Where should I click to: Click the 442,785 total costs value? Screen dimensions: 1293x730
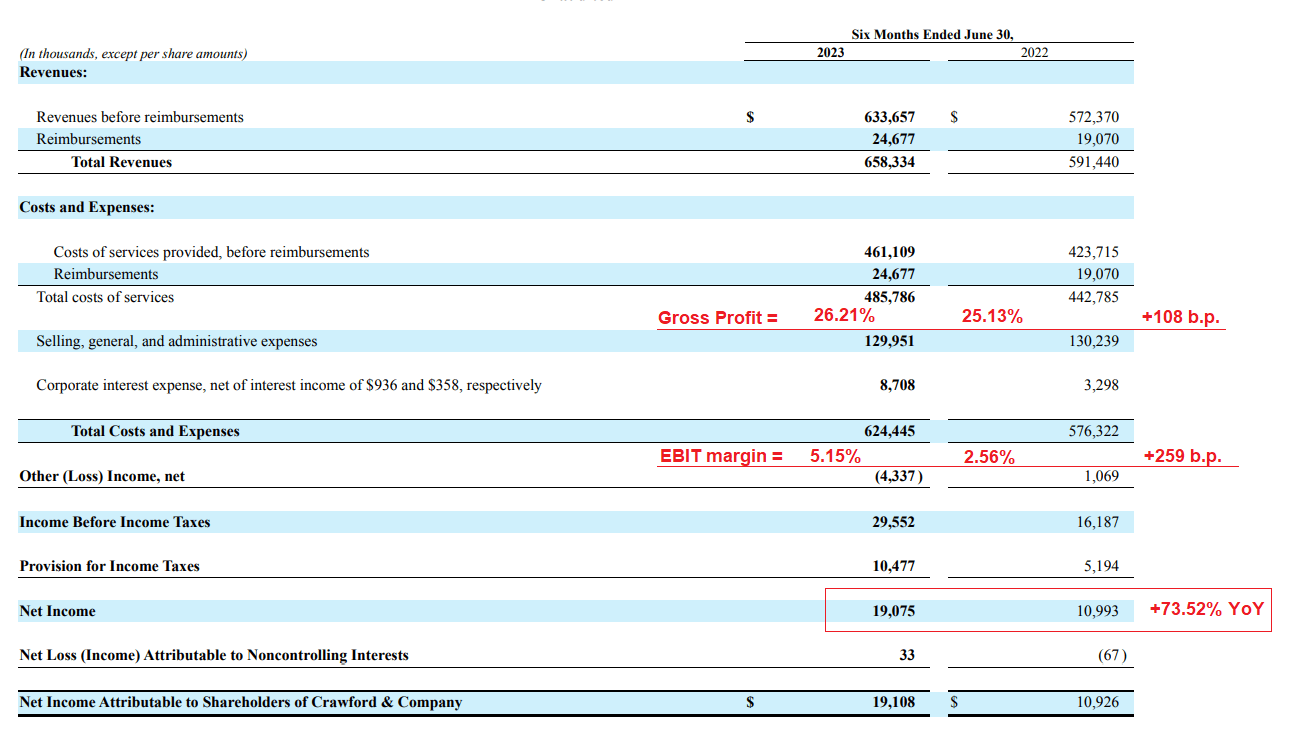(1094, 297)
